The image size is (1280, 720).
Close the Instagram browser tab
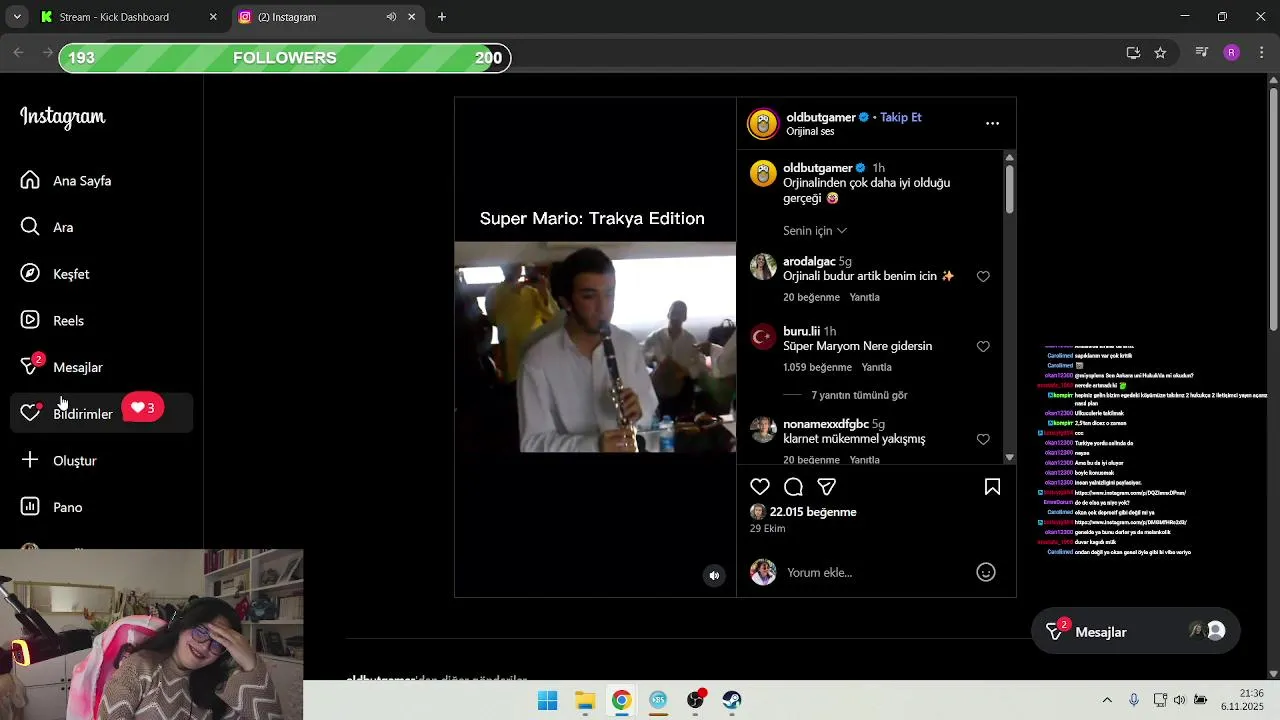click(x=411, y=17)
